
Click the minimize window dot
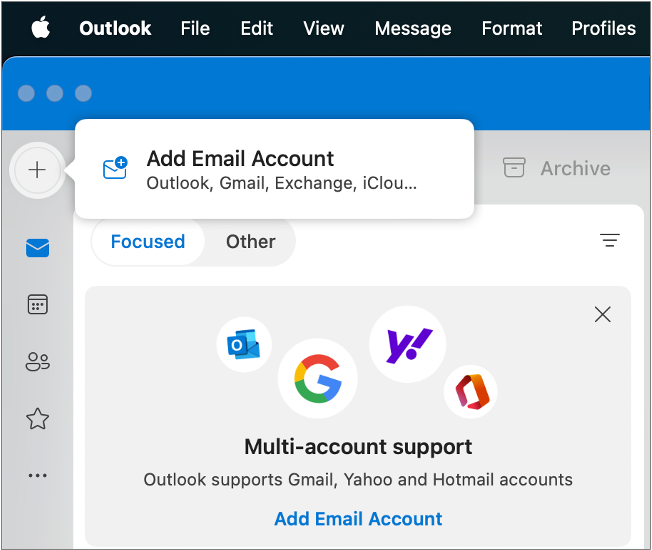(x=54, y=93)
